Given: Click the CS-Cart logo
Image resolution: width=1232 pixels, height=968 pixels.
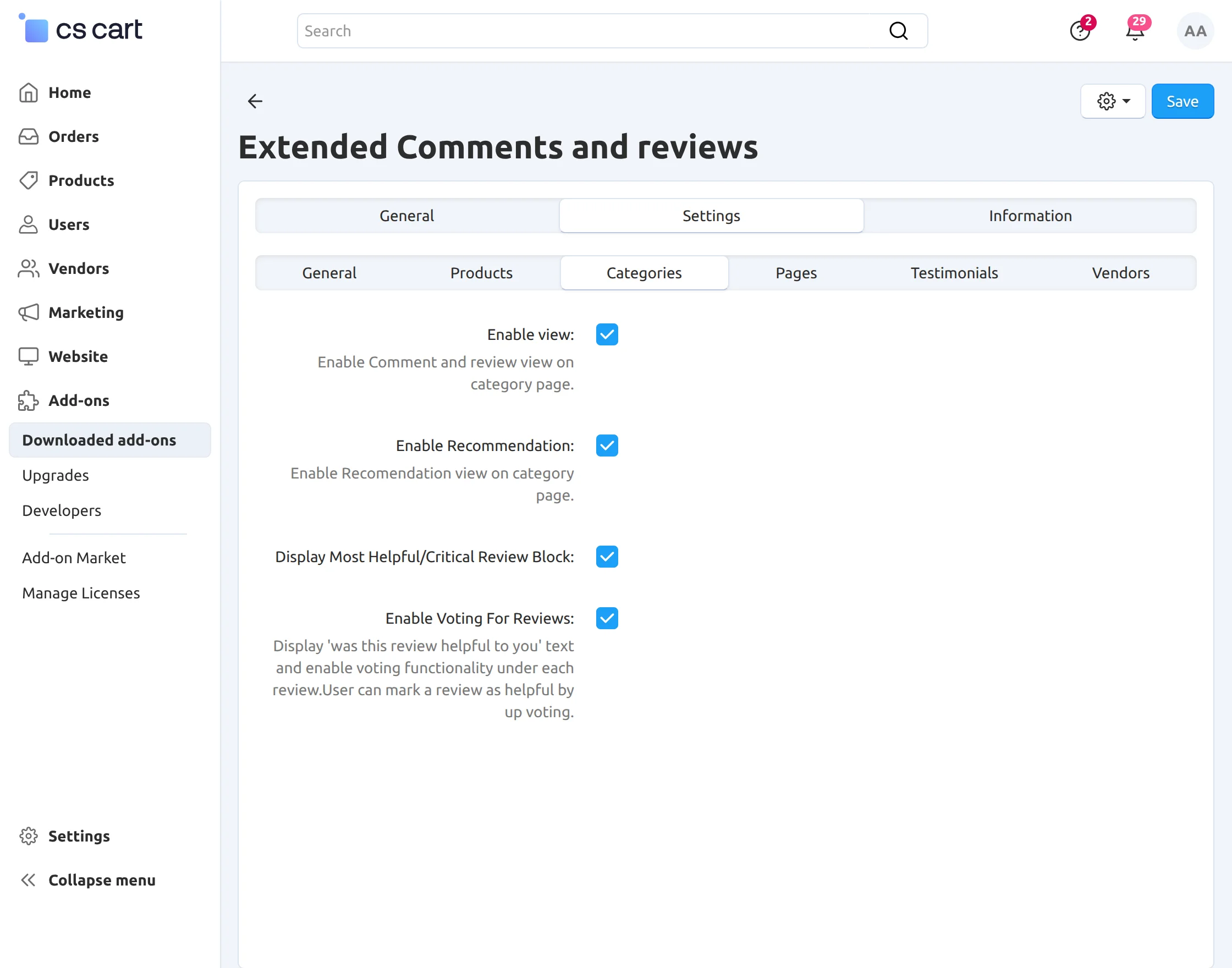Looking at the screenshot, I should (x=80, y=29).
